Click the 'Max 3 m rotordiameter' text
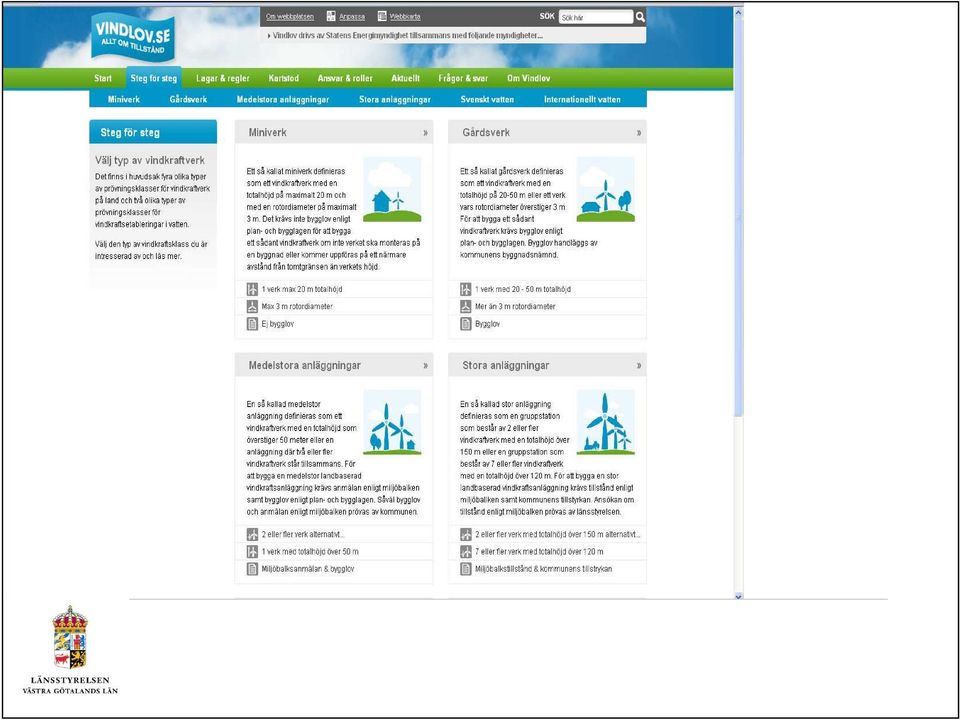The height and width of the screenshot is (720, 960). pyautogui.click(x=297, y=307)
